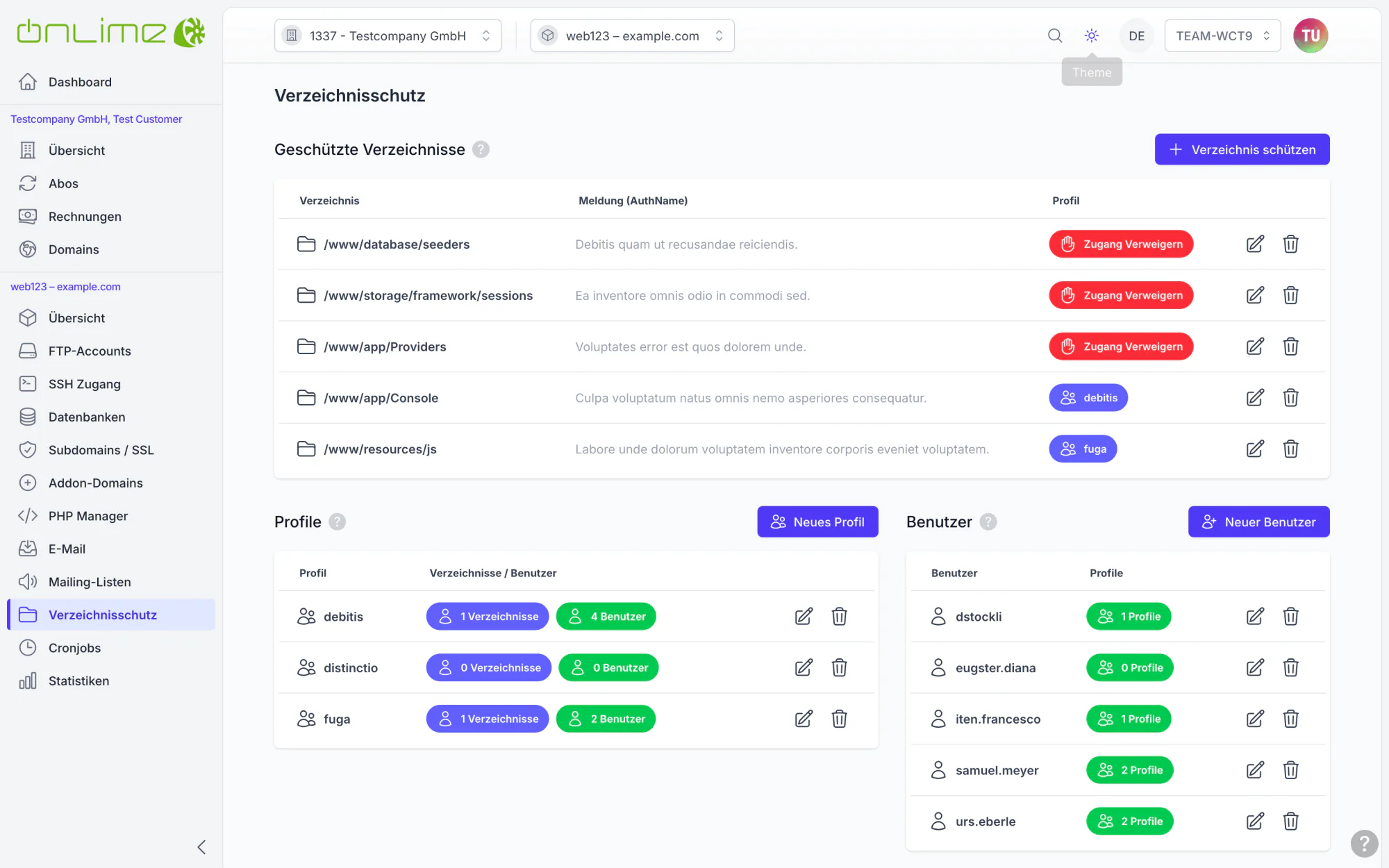Open help bubble icon at bottom right
The width and height of the screenshot is (1389, 868).
(x=1364, y=844)
